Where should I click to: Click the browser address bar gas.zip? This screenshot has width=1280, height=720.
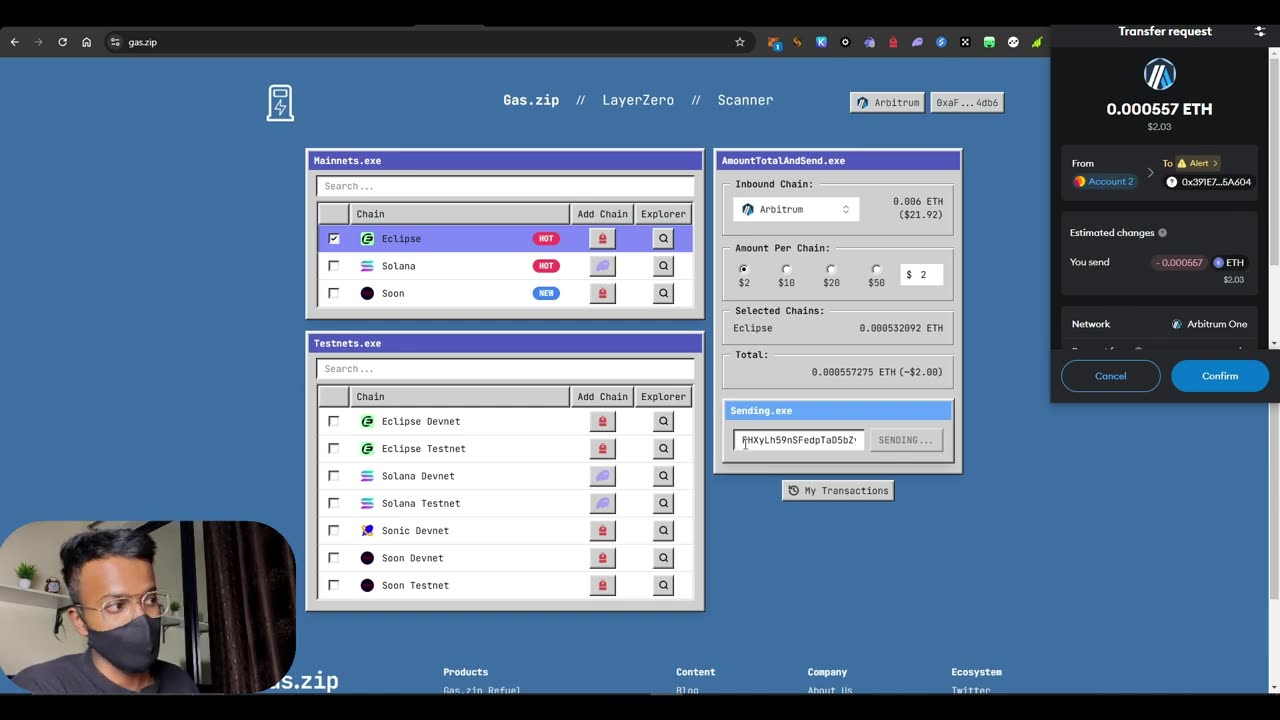pyautogui.click(x=143, y=42)
